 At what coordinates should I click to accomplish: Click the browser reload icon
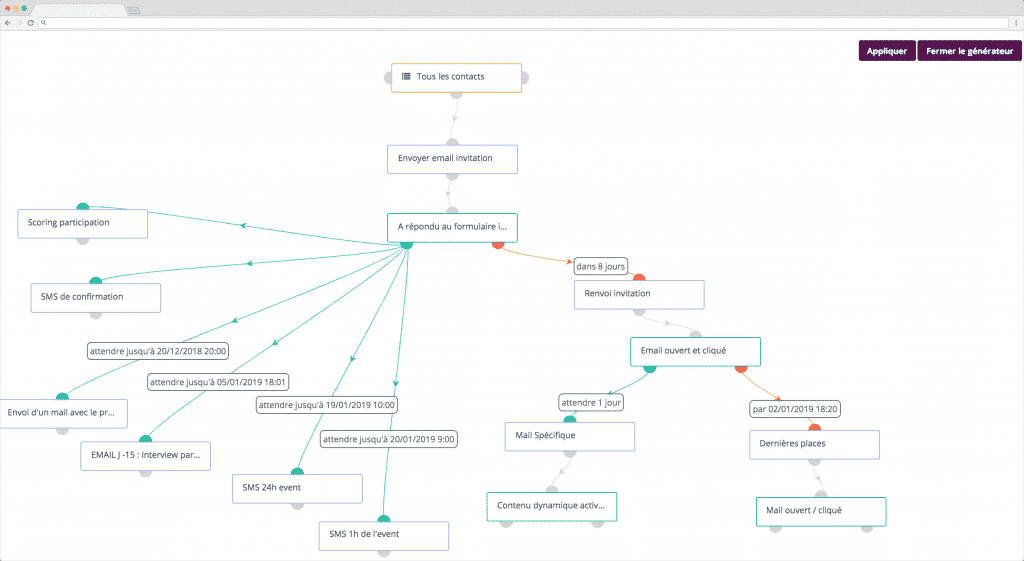[30, 22]
